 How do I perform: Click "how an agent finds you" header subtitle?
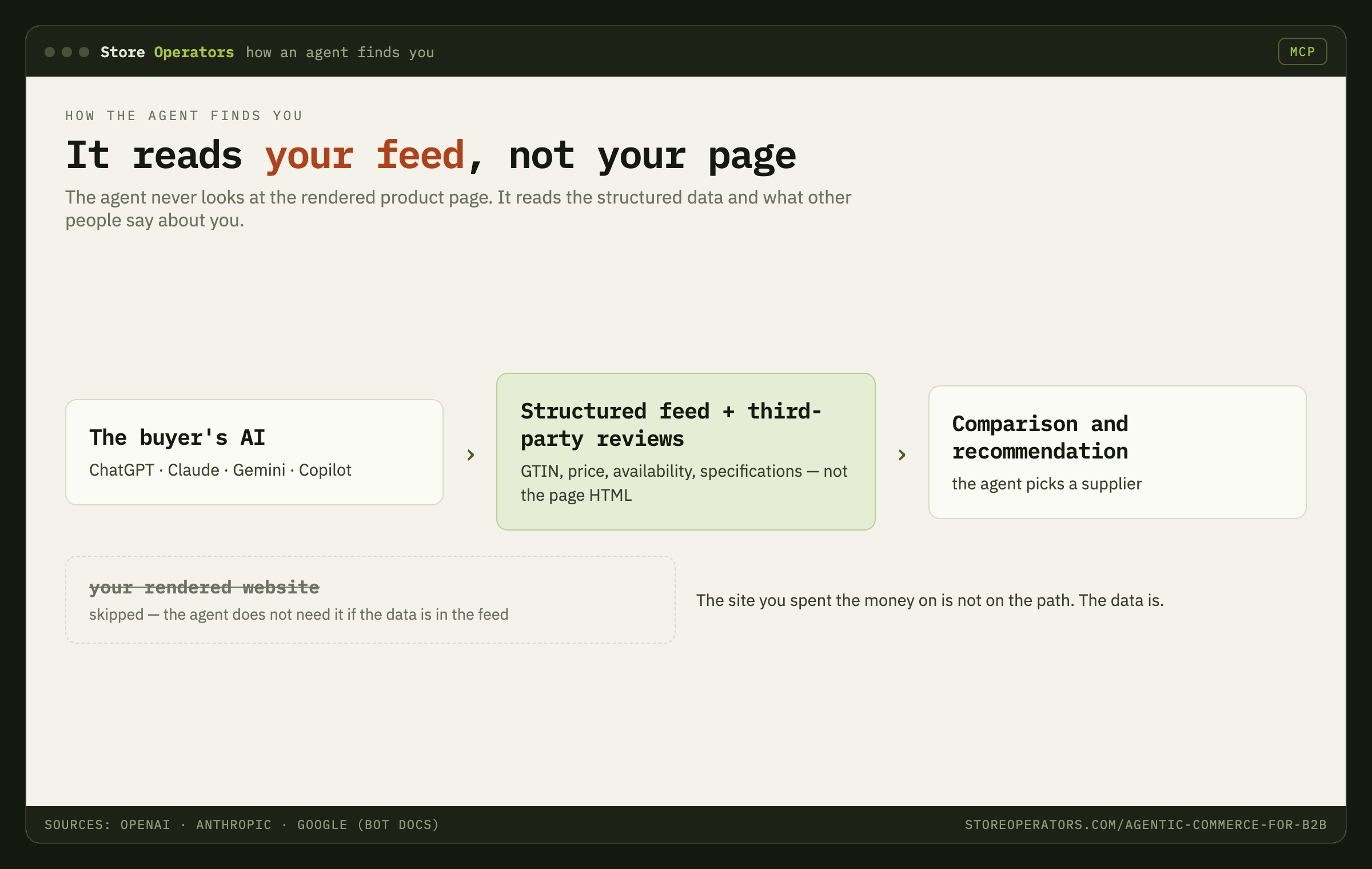click(x=340, y=53)
